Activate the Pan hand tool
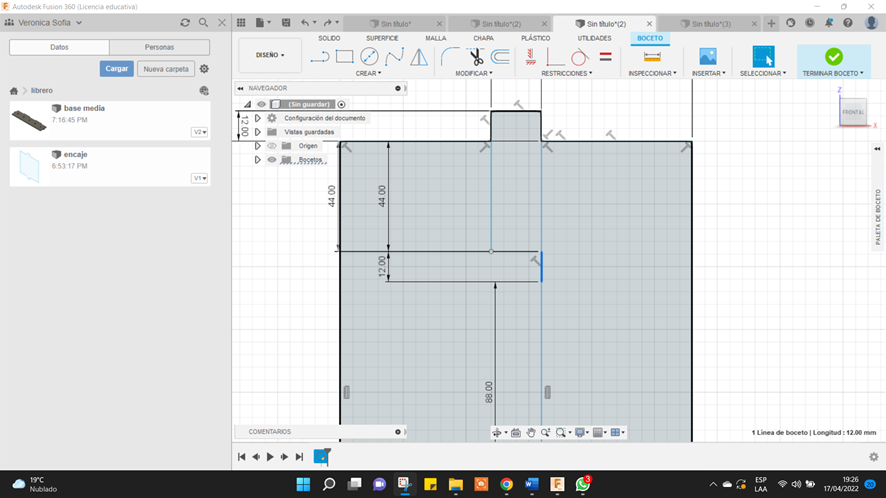The height and width of the screenshot is (498, 886). coord(531,432)
